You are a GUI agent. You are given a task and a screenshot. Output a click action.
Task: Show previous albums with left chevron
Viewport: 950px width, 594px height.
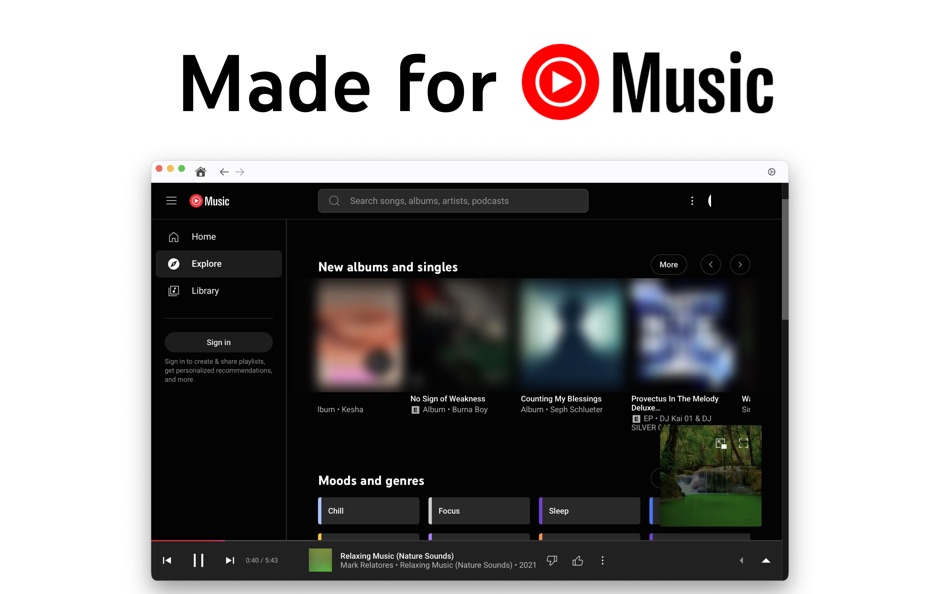tap(711, 265)
